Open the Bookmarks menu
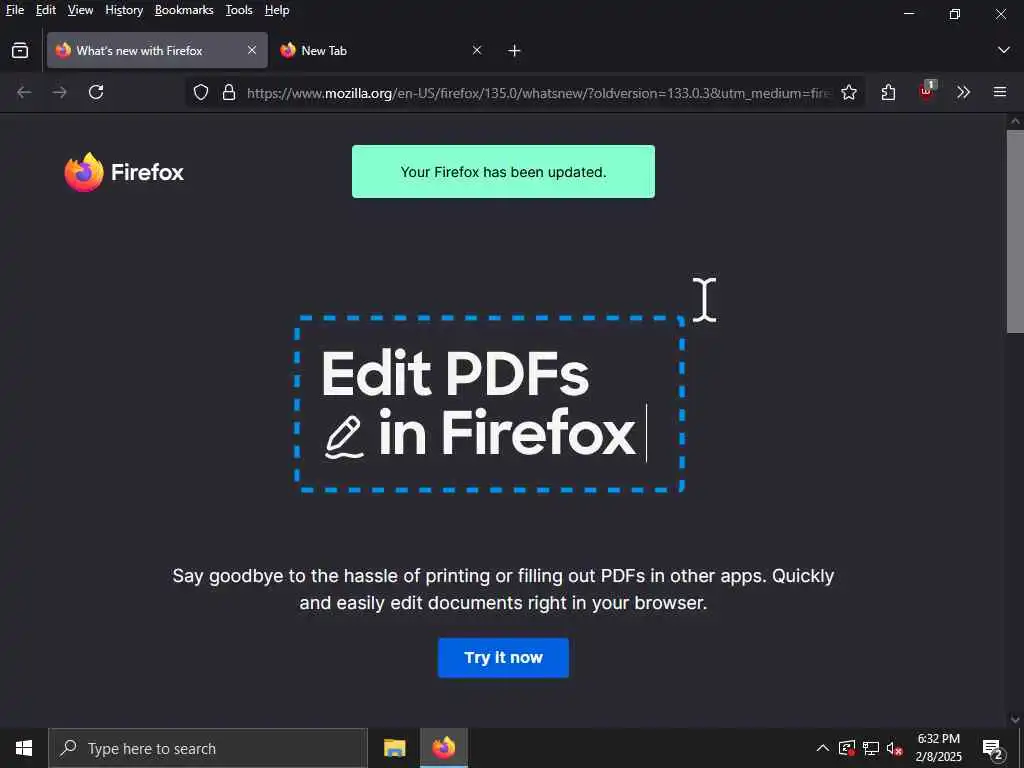Screen dimensions: 1024x768 [x=184, y=10]
